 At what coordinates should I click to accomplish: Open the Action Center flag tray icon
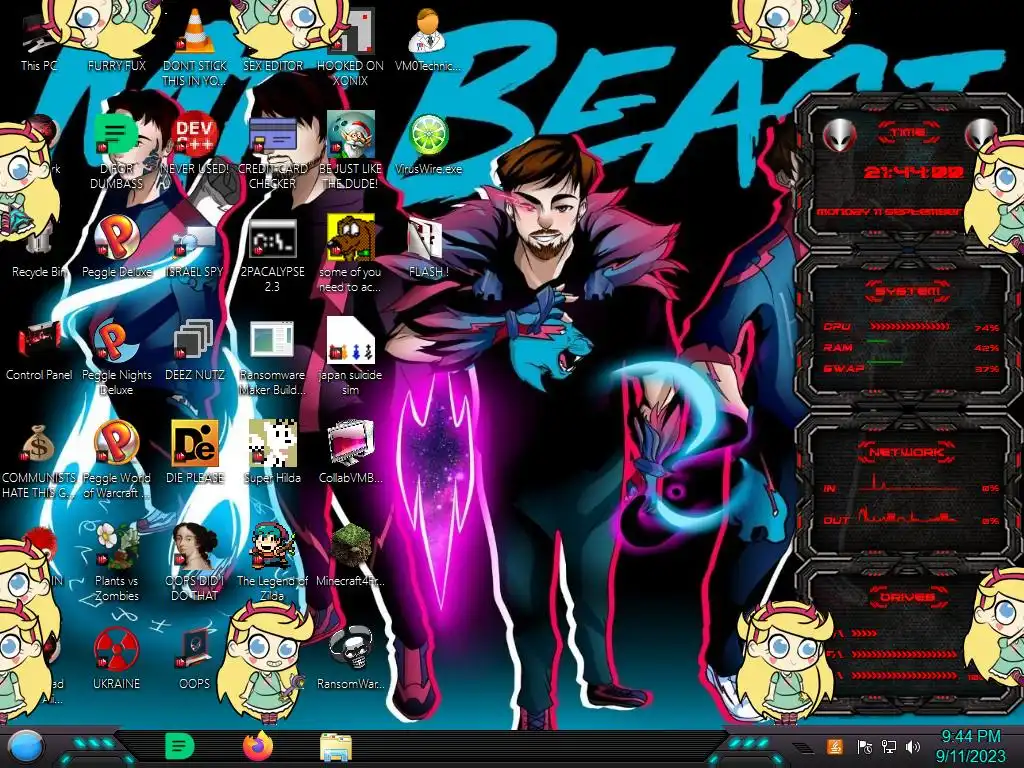[x=864, y=747]
